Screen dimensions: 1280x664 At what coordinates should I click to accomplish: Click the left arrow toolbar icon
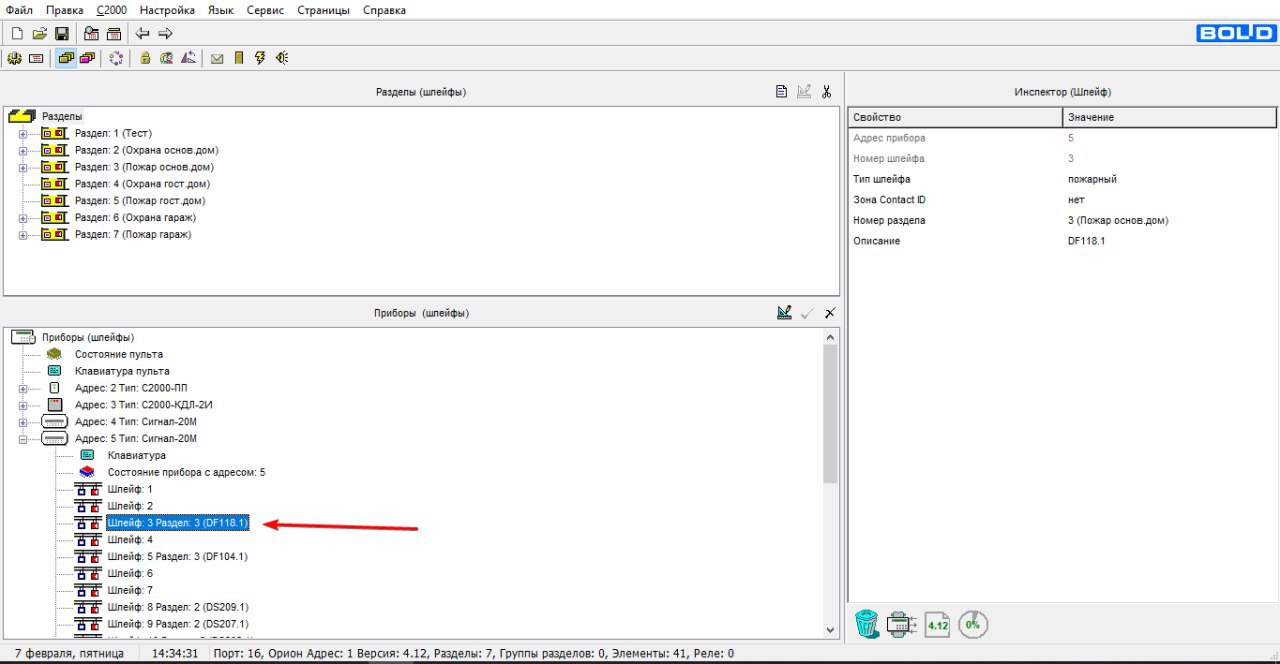pos(143,33)
